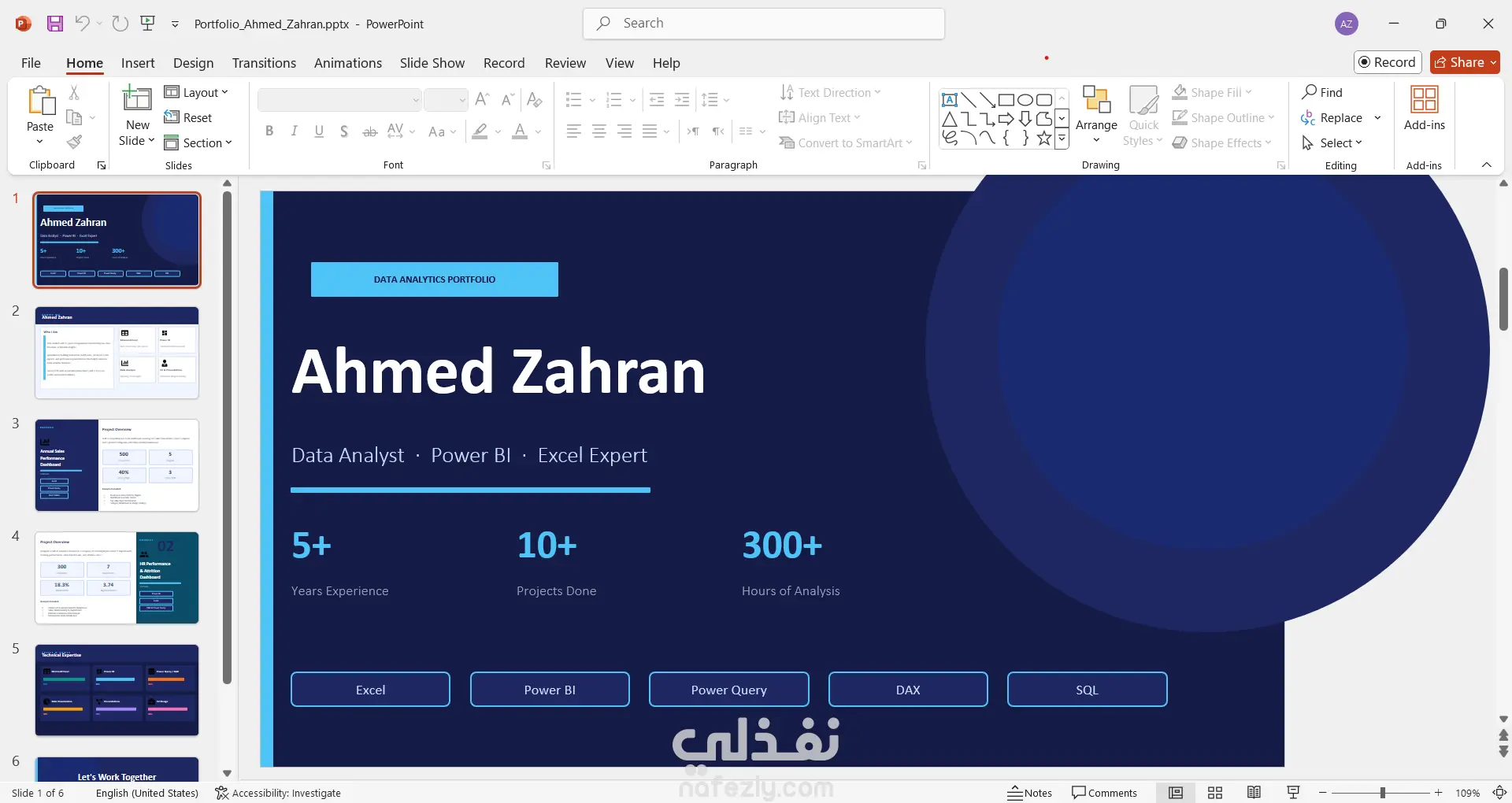Open font color picker arrow
This screenshot has width=1512, height=803.
coord(539,131)
